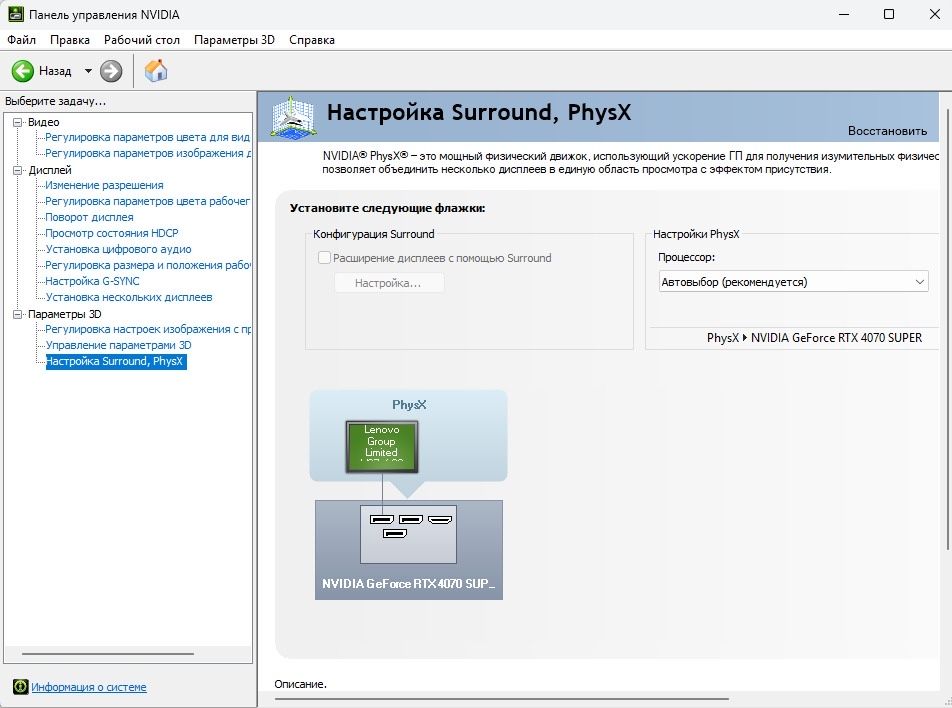Open the PhysX processor dropdown
Screen dimensions: 952x708
[794, 282]
